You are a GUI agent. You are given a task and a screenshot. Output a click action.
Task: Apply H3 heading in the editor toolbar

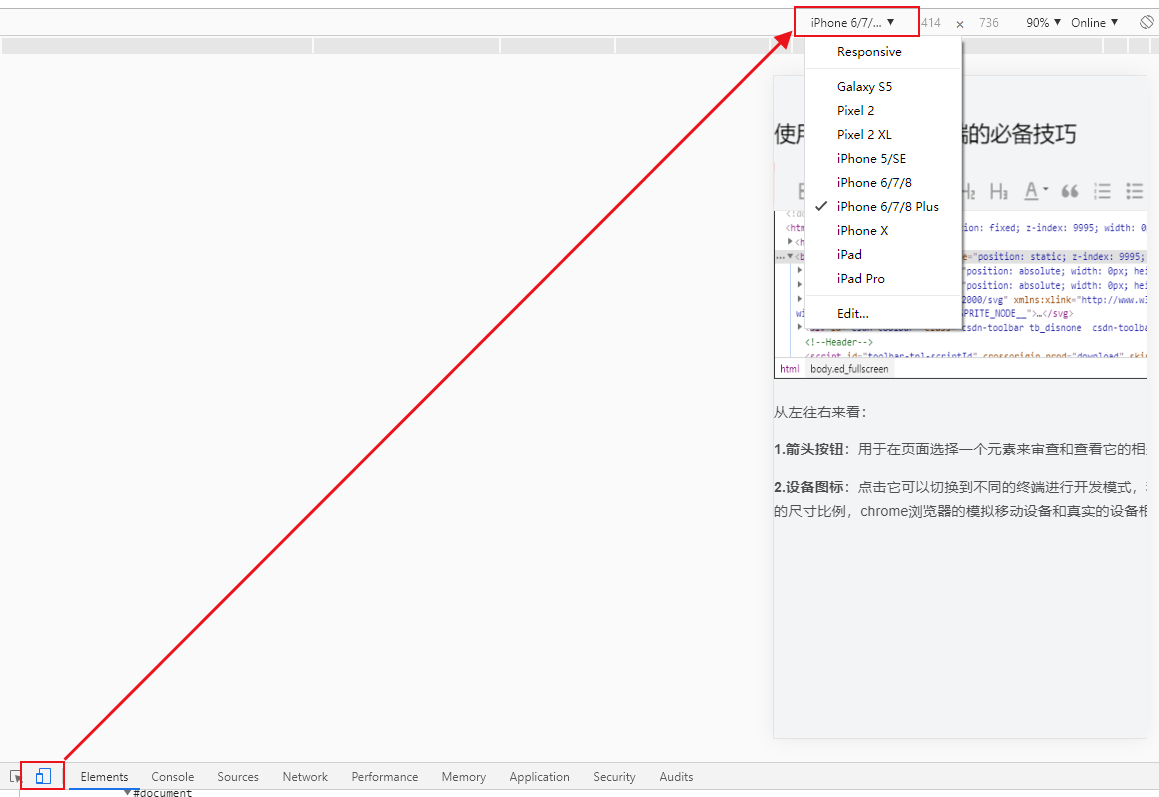click(x=998, y=190)
